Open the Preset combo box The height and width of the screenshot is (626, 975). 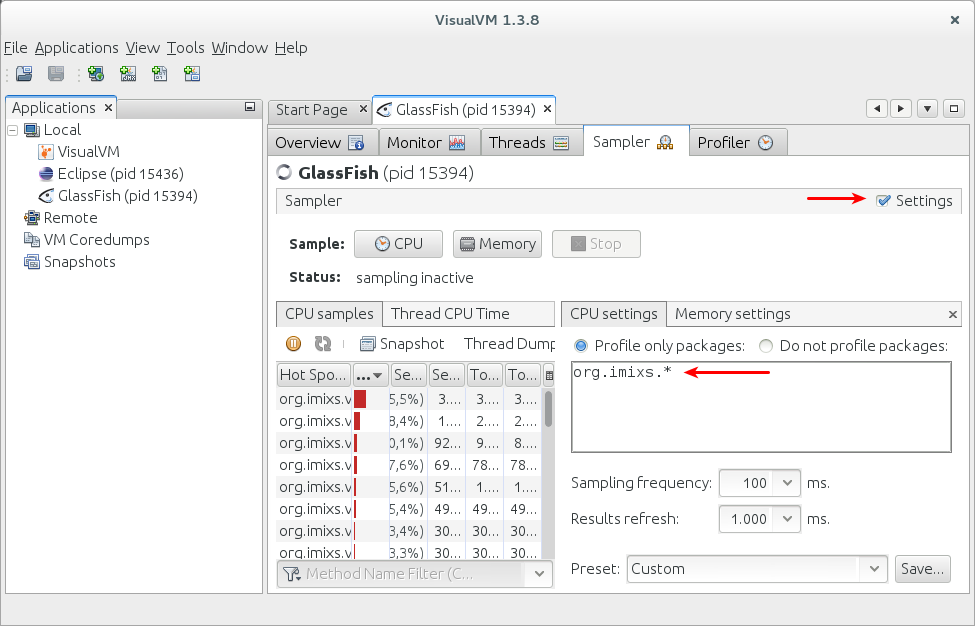click(757, 569)
